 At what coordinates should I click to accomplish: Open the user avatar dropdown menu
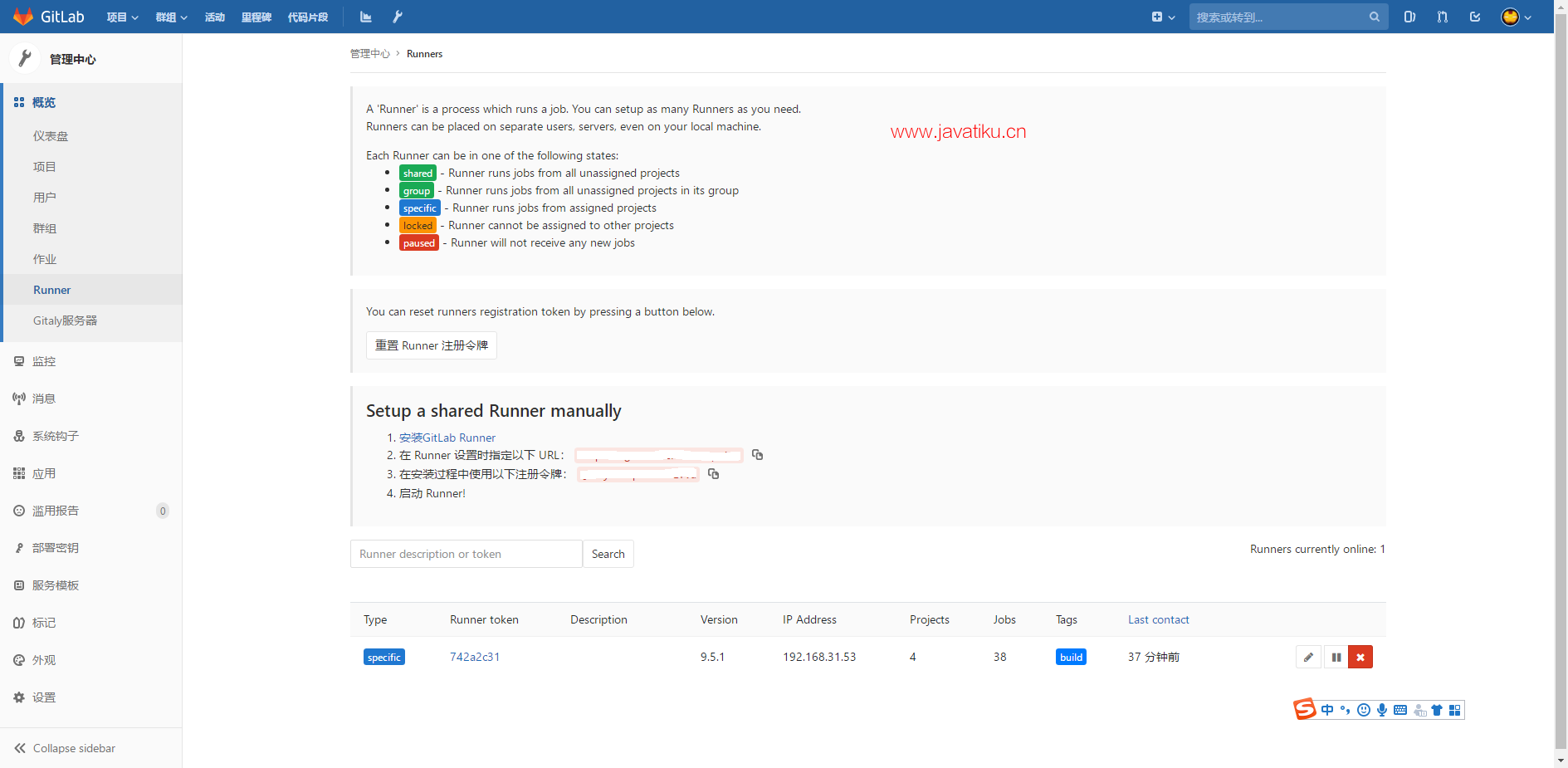point(1516,17)
